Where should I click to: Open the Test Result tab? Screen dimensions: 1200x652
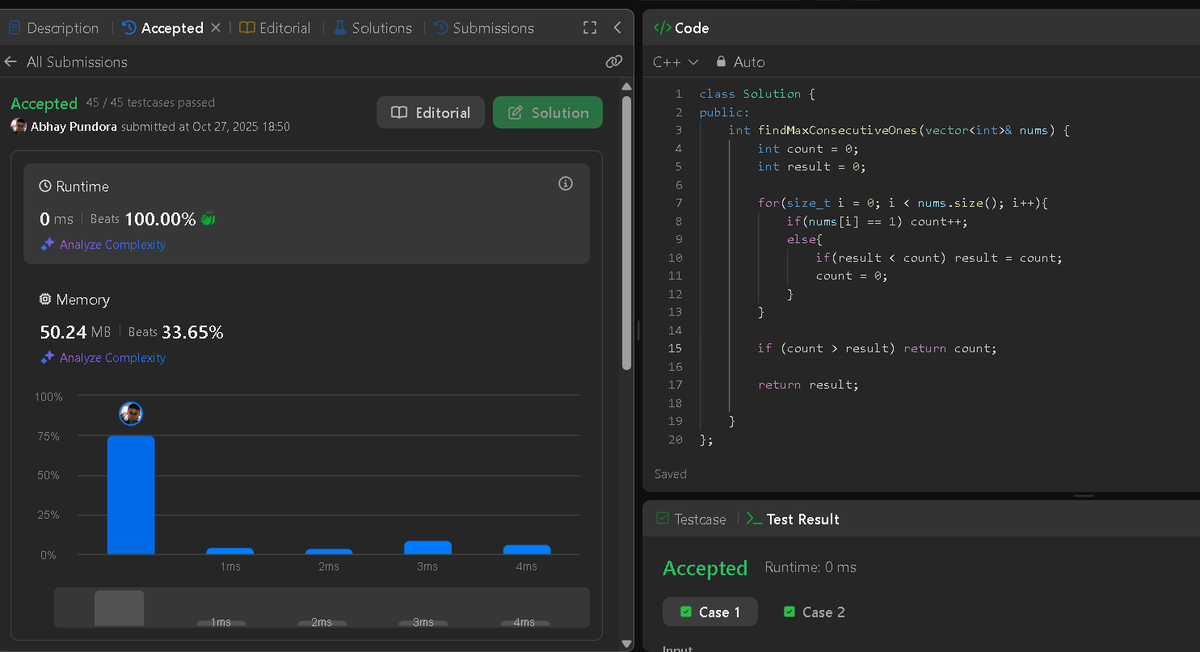(x=793, y=519)
